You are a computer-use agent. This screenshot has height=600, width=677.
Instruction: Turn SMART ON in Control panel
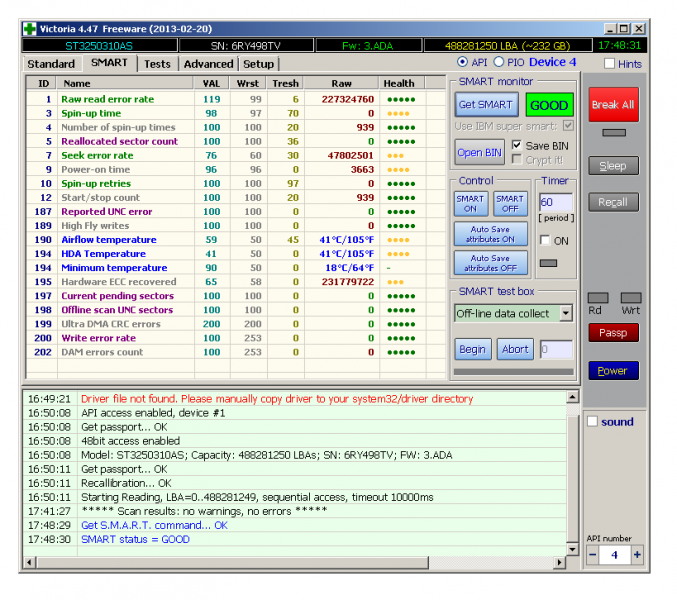click(470, 204)
